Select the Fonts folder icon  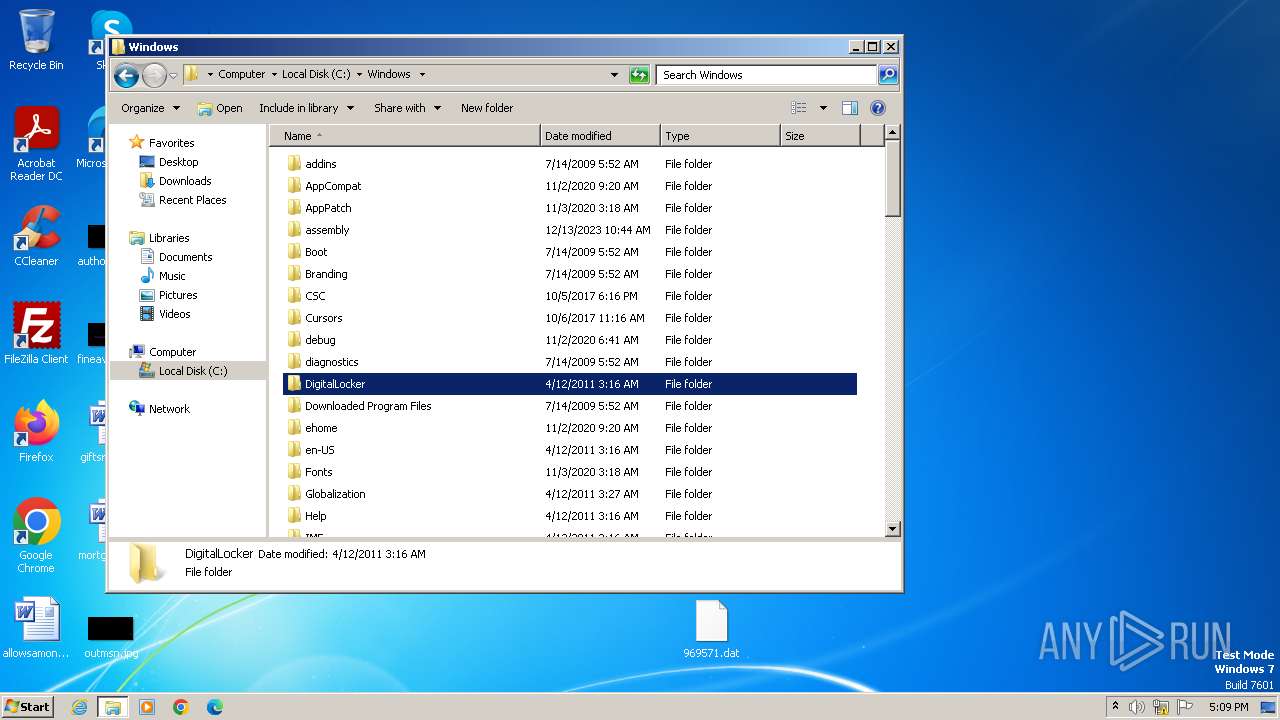click(294, 472)
